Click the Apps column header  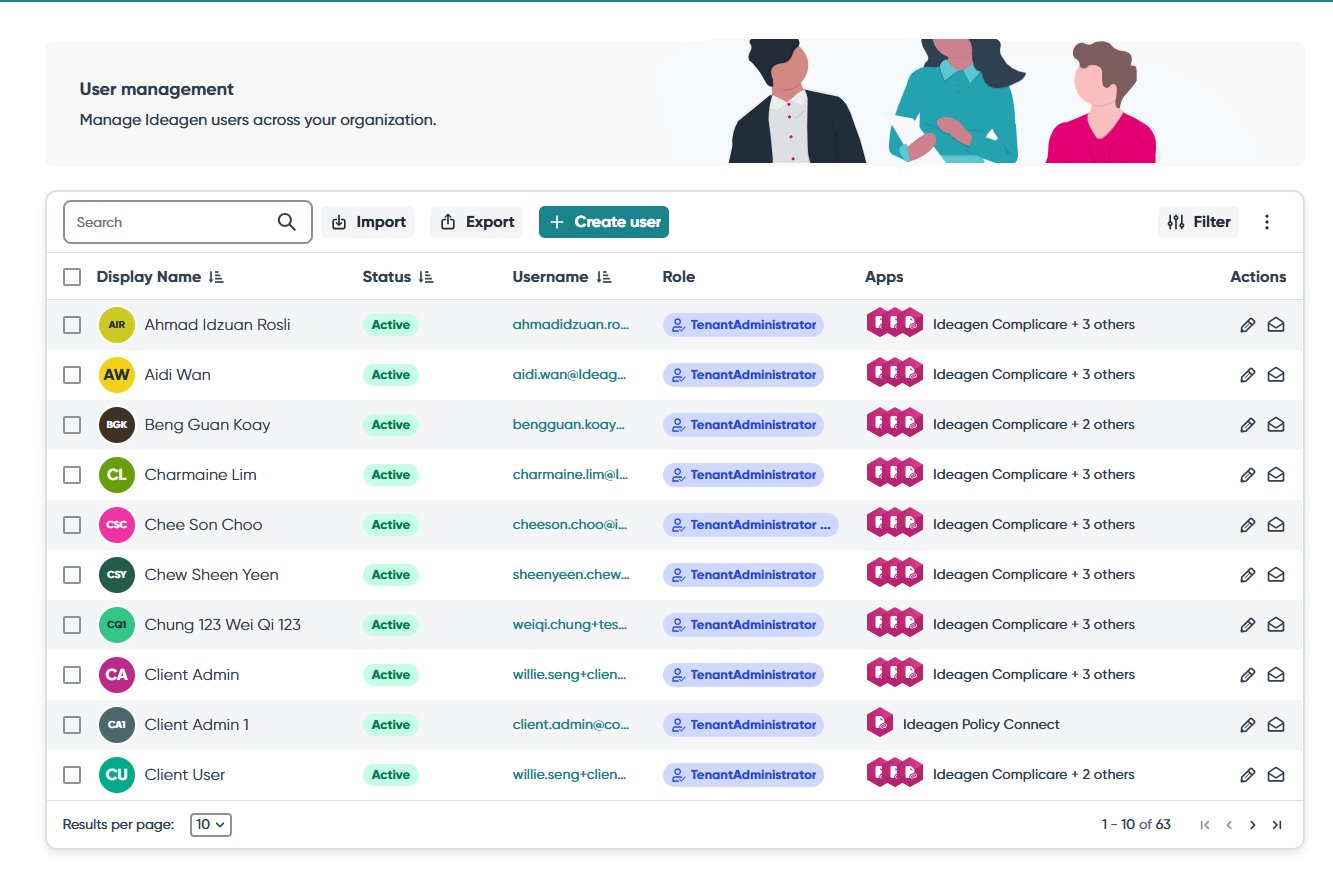(x=884, y=277)
